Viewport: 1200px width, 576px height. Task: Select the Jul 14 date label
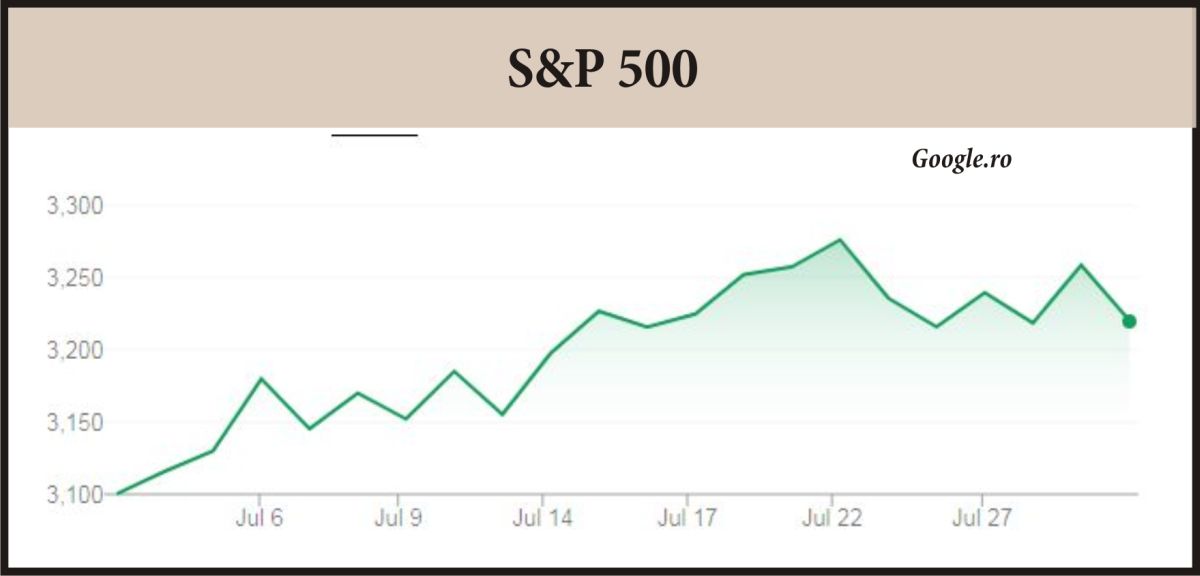point(541,518)
